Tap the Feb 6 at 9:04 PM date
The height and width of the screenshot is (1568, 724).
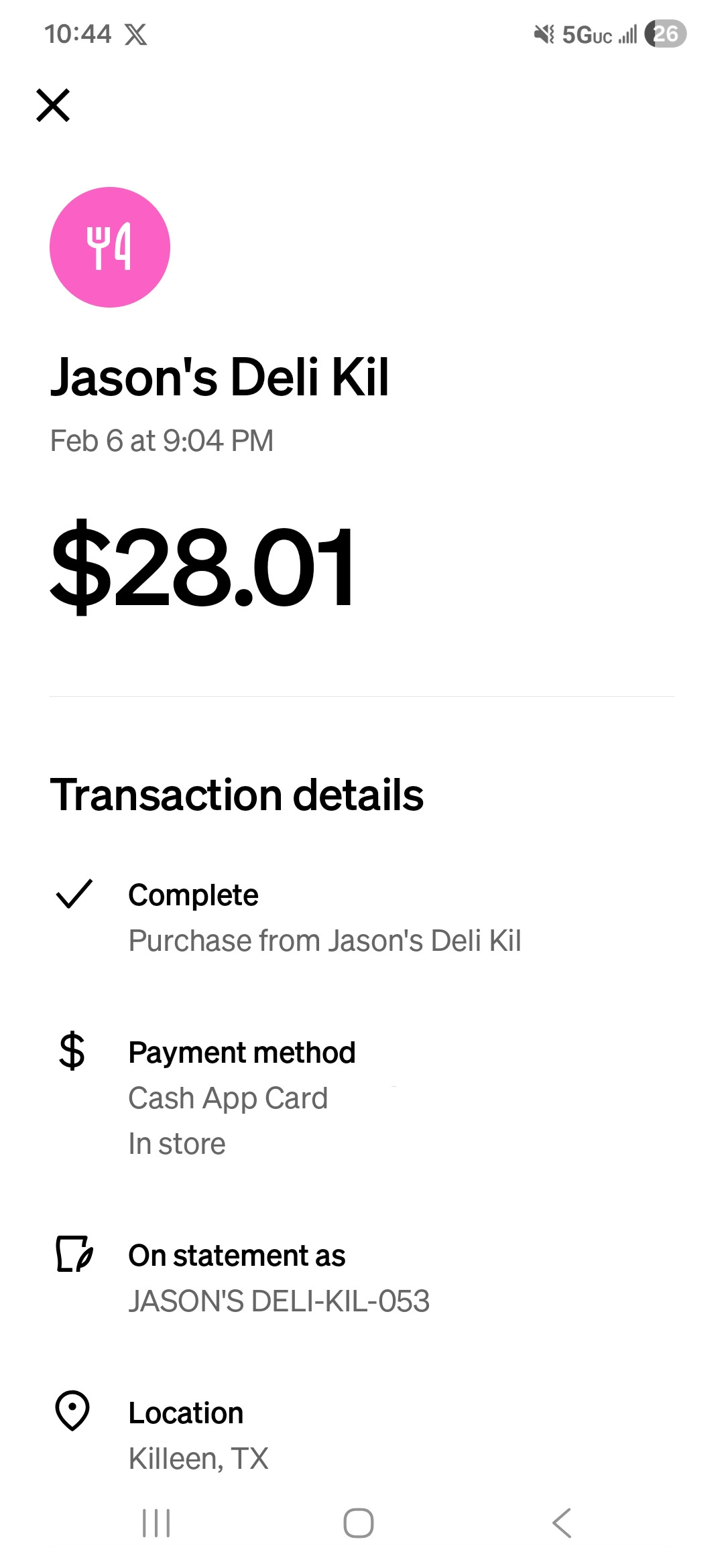click(162, 441)
